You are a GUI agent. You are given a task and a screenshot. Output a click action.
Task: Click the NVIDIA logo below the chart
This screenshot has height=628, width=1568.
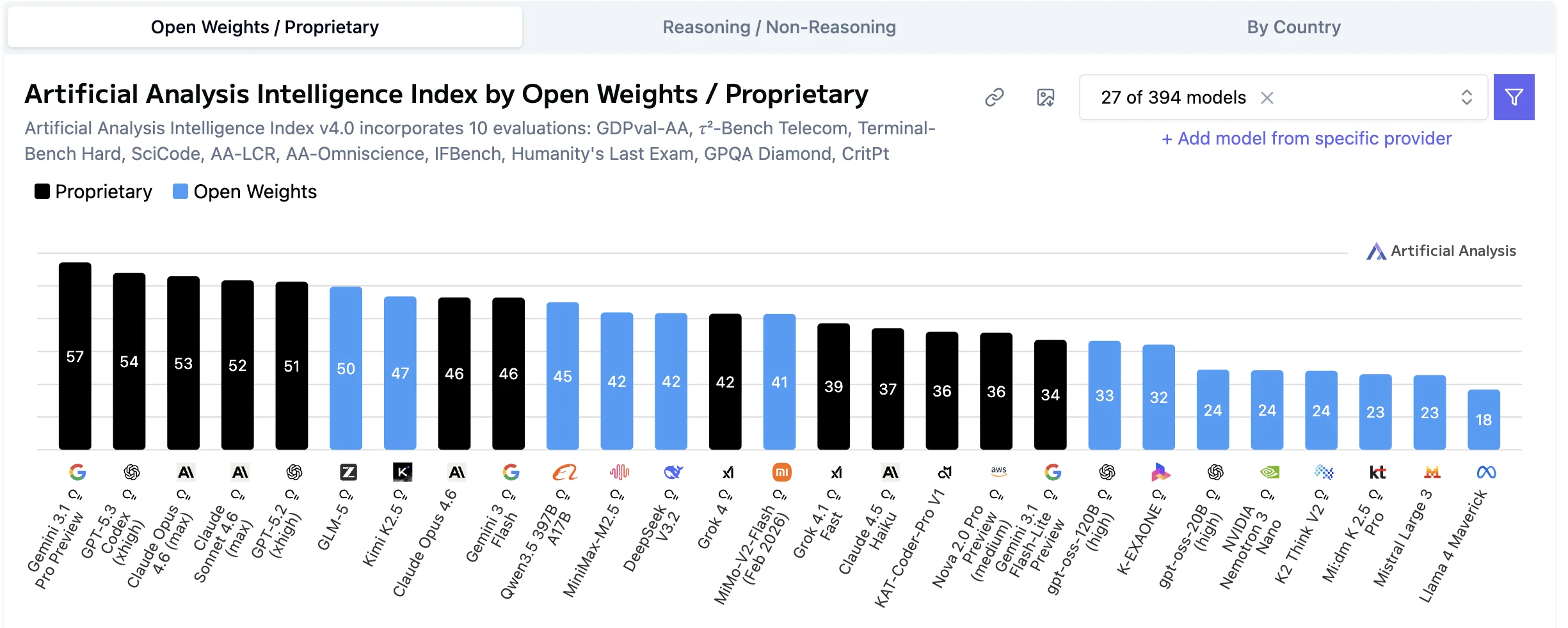[1269, 473]
